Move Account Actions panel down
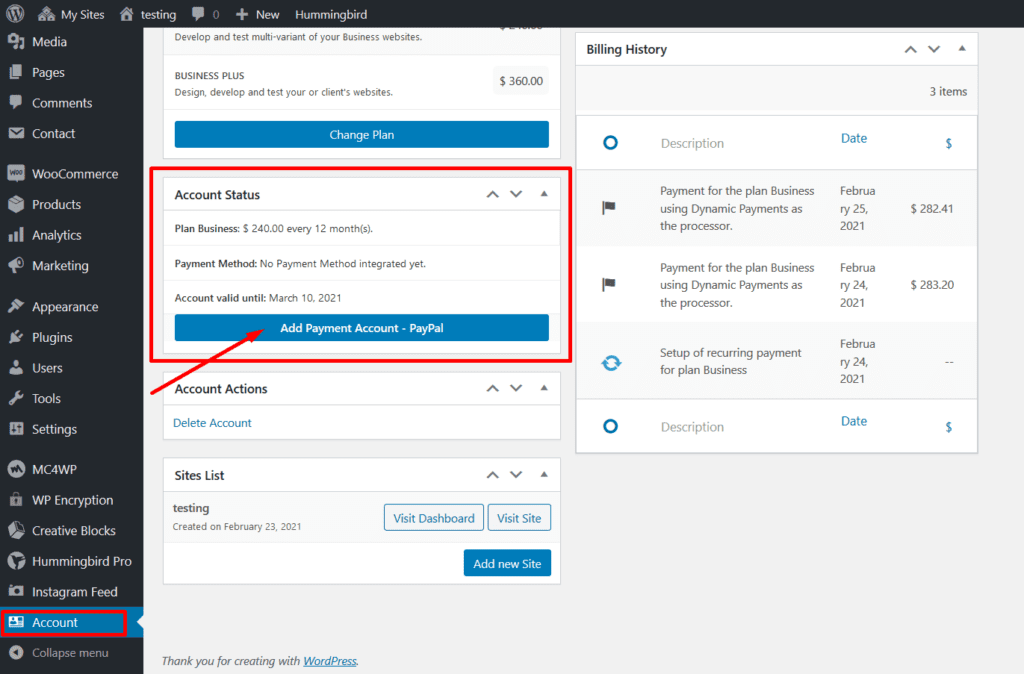Screen dimensions: 1024x674 (x=516, y=388)
